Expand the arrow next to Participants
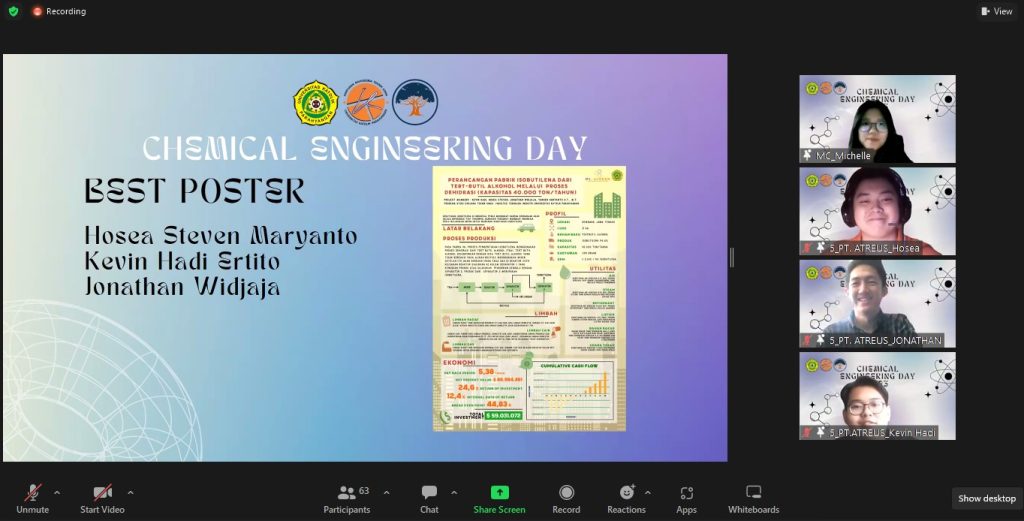 [386, 492]
